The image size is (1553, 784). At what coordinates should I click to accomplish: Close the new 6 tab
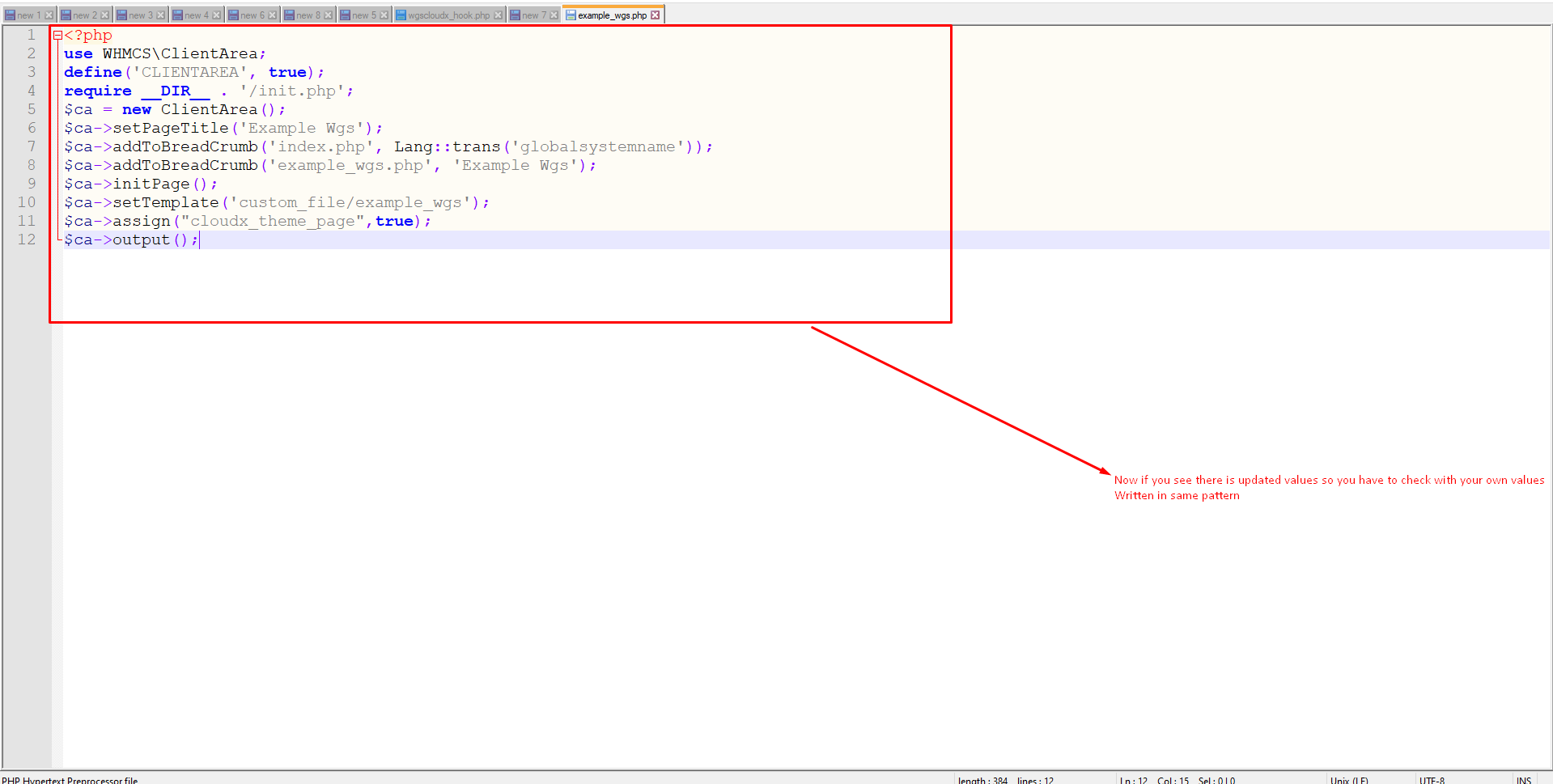(x=273, y=15)
